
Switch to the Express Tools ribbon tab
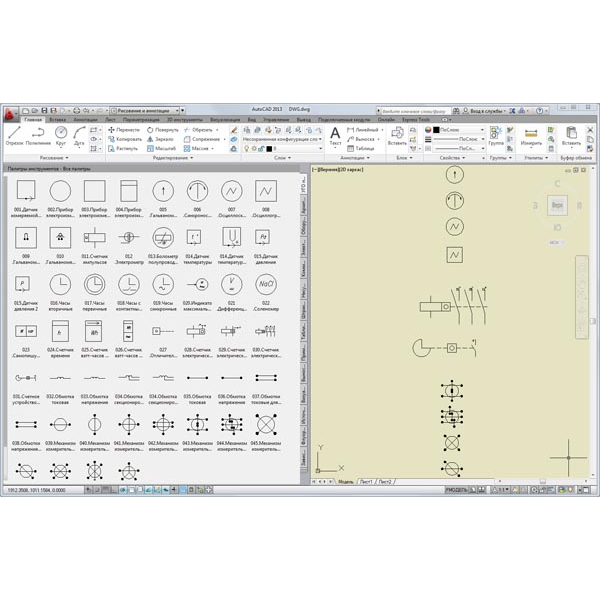(416, 120)
